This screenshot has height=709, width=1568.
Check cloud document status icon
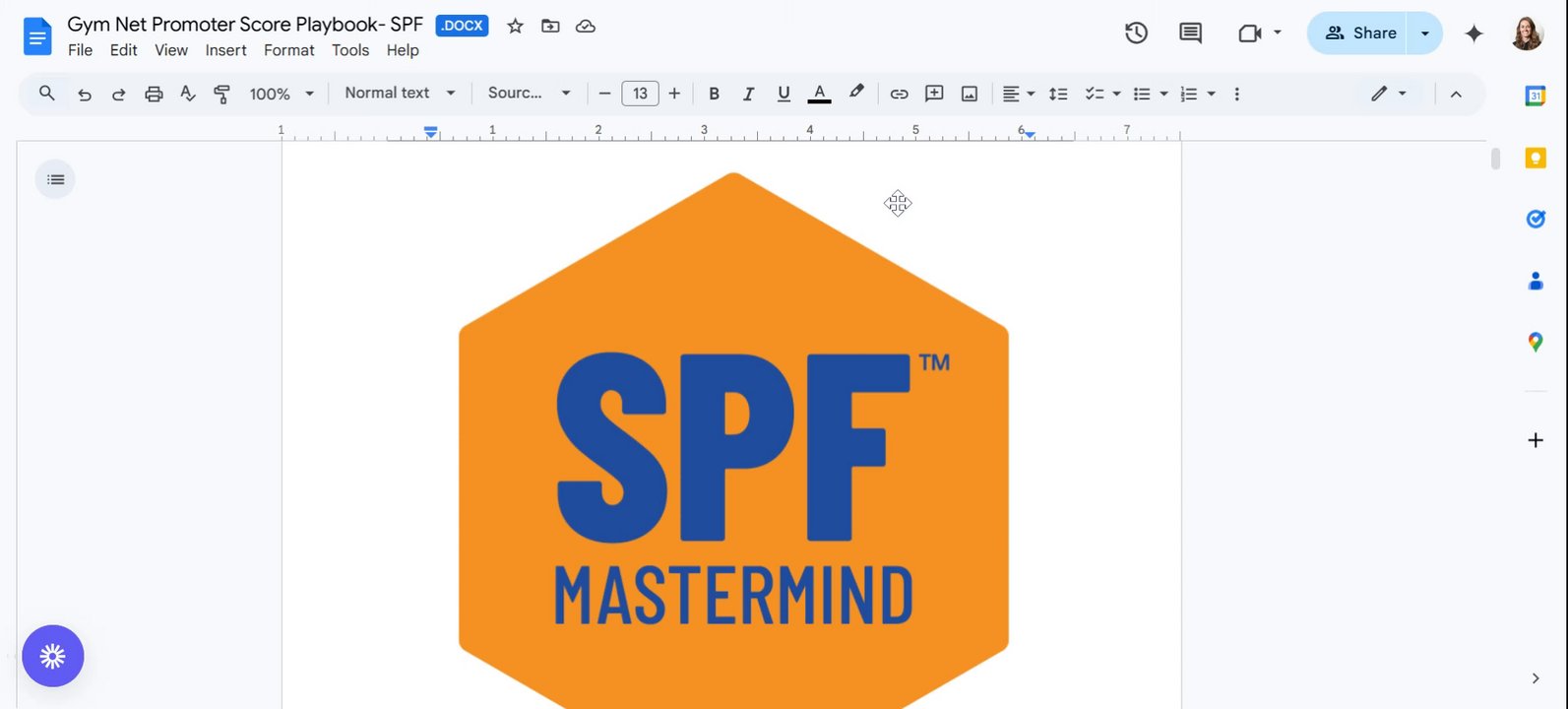point(586,27)
